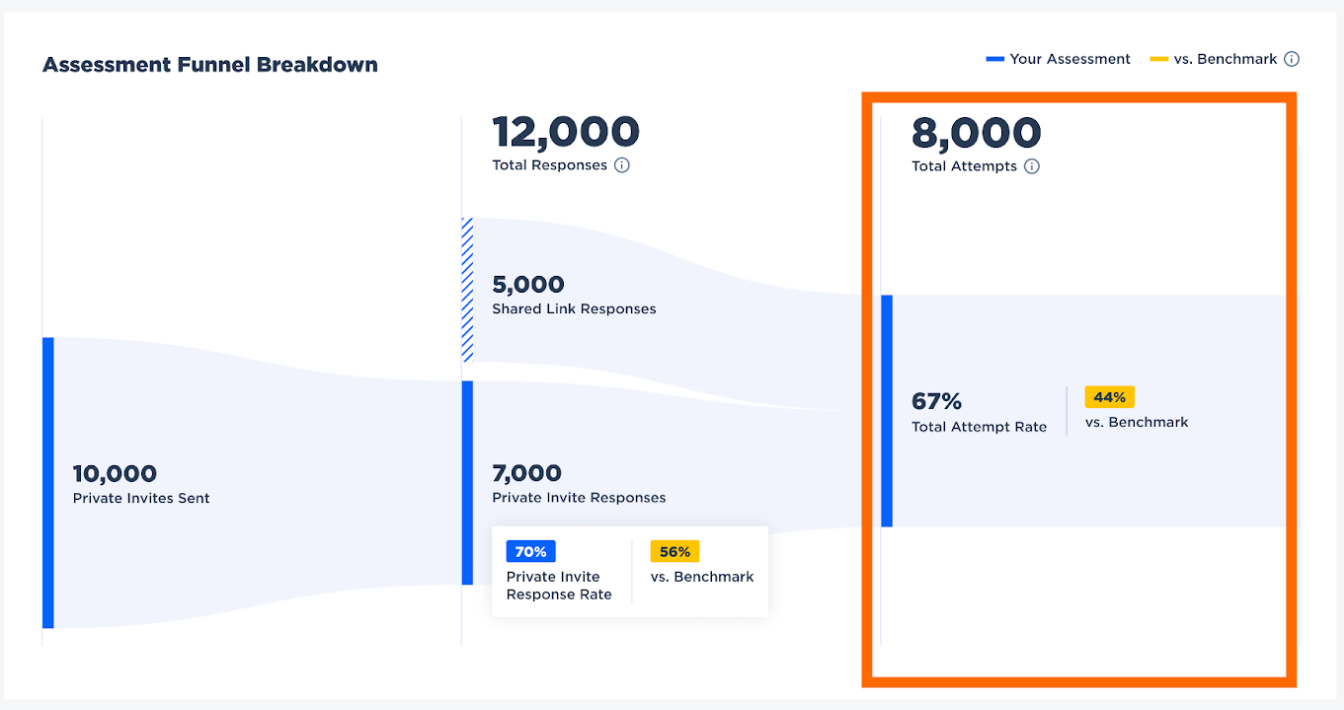
Task: Click the striped bar for Shared Link Responses
Action: coord(467,290)
